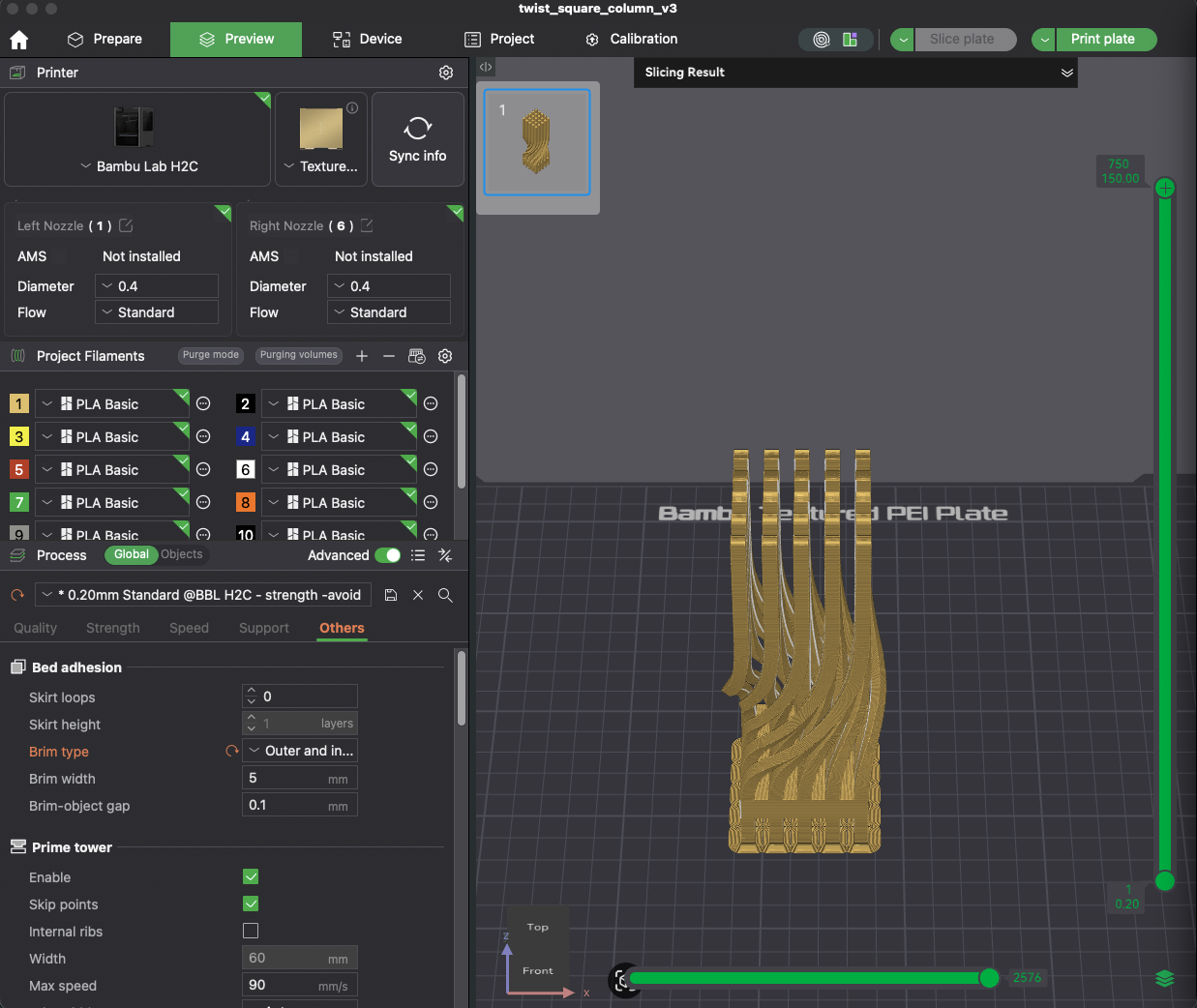Open the layers view icon at bottom right
Screen dimensions: 1197x1008
point(1164,978)
